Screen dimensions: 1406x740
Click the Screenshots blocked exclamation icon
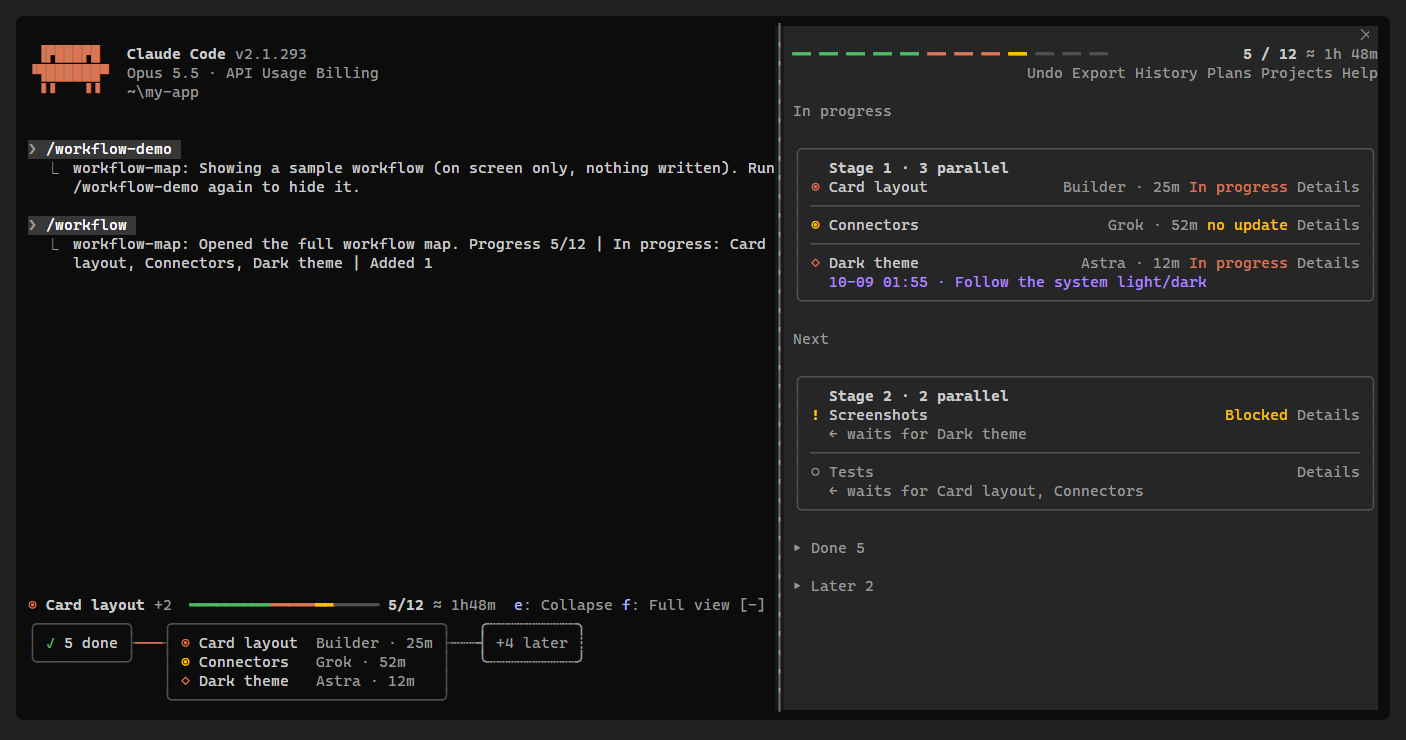pos(815,415)
